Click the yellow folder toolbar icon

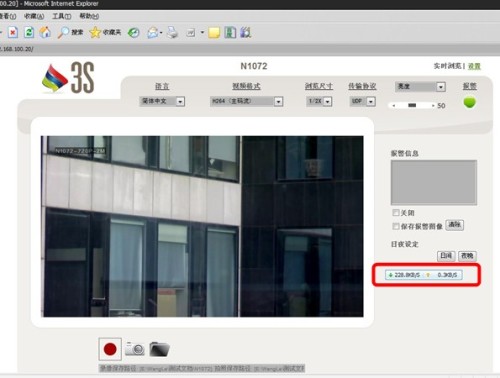tap(214, 33)
